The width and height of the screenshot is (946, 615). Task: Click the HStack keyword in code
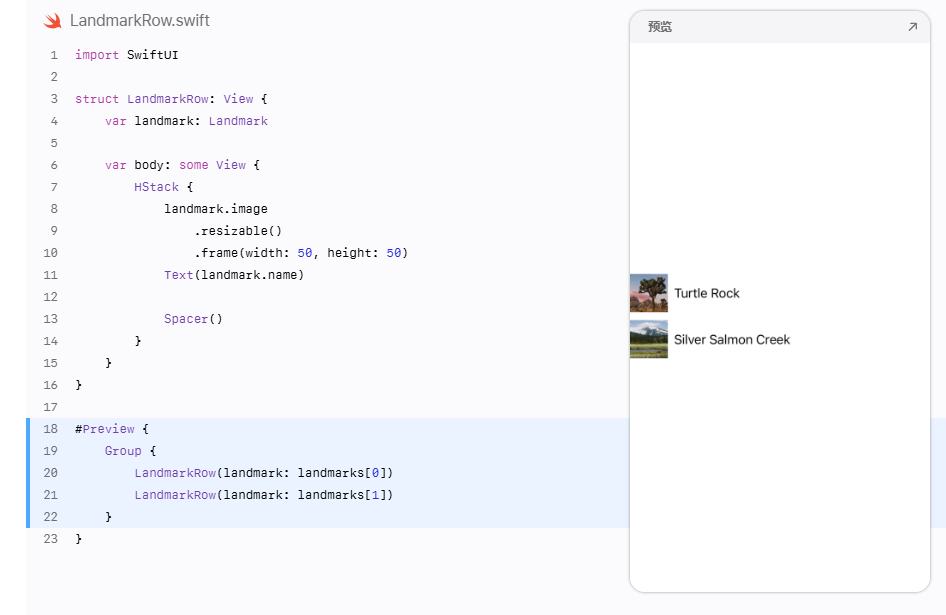pyautogui.click(x=156, y=187)
